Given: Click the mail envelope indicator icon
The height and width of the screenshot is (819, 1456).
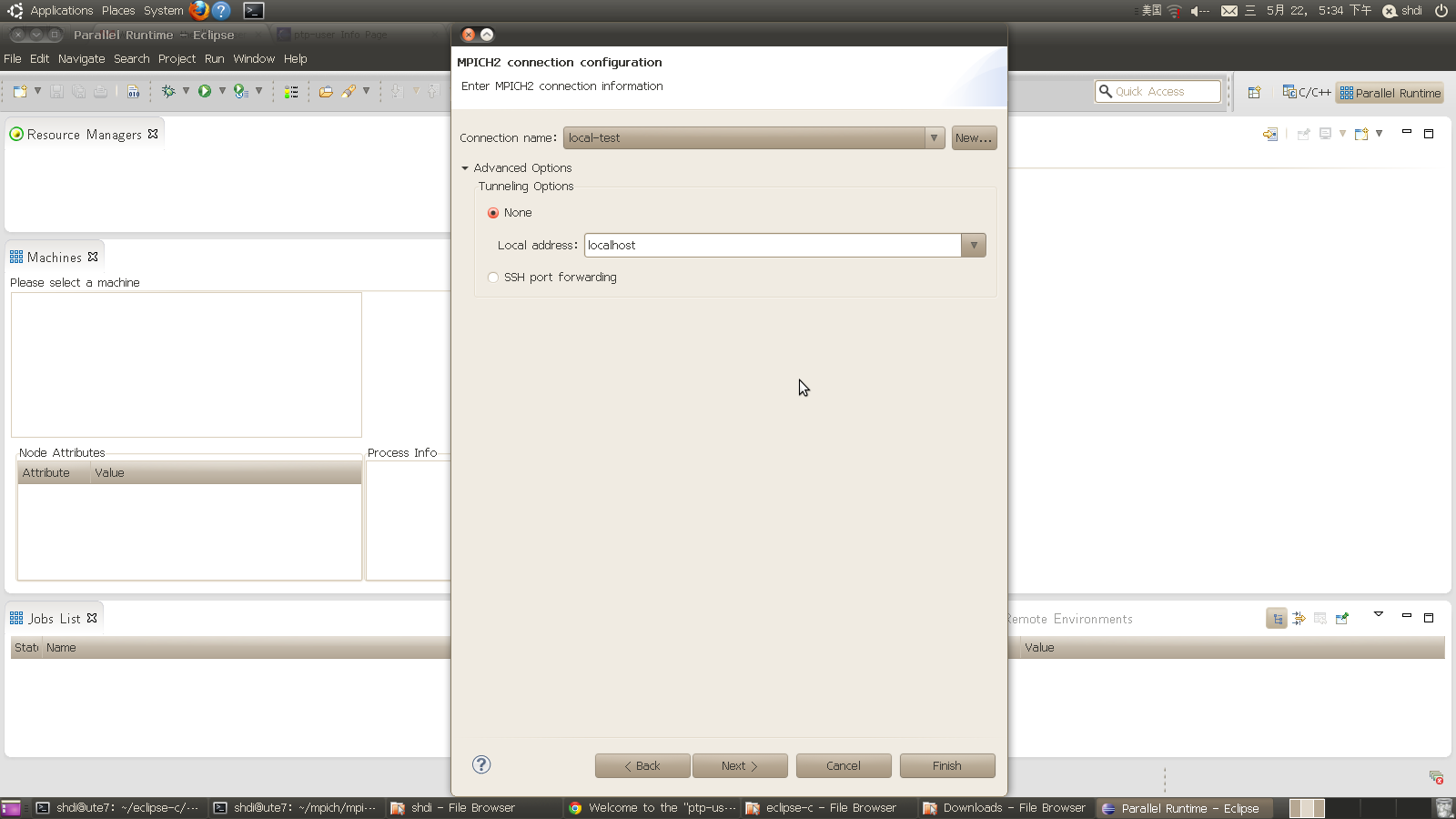Looking at the screenshot, I should pos(1229,11).
